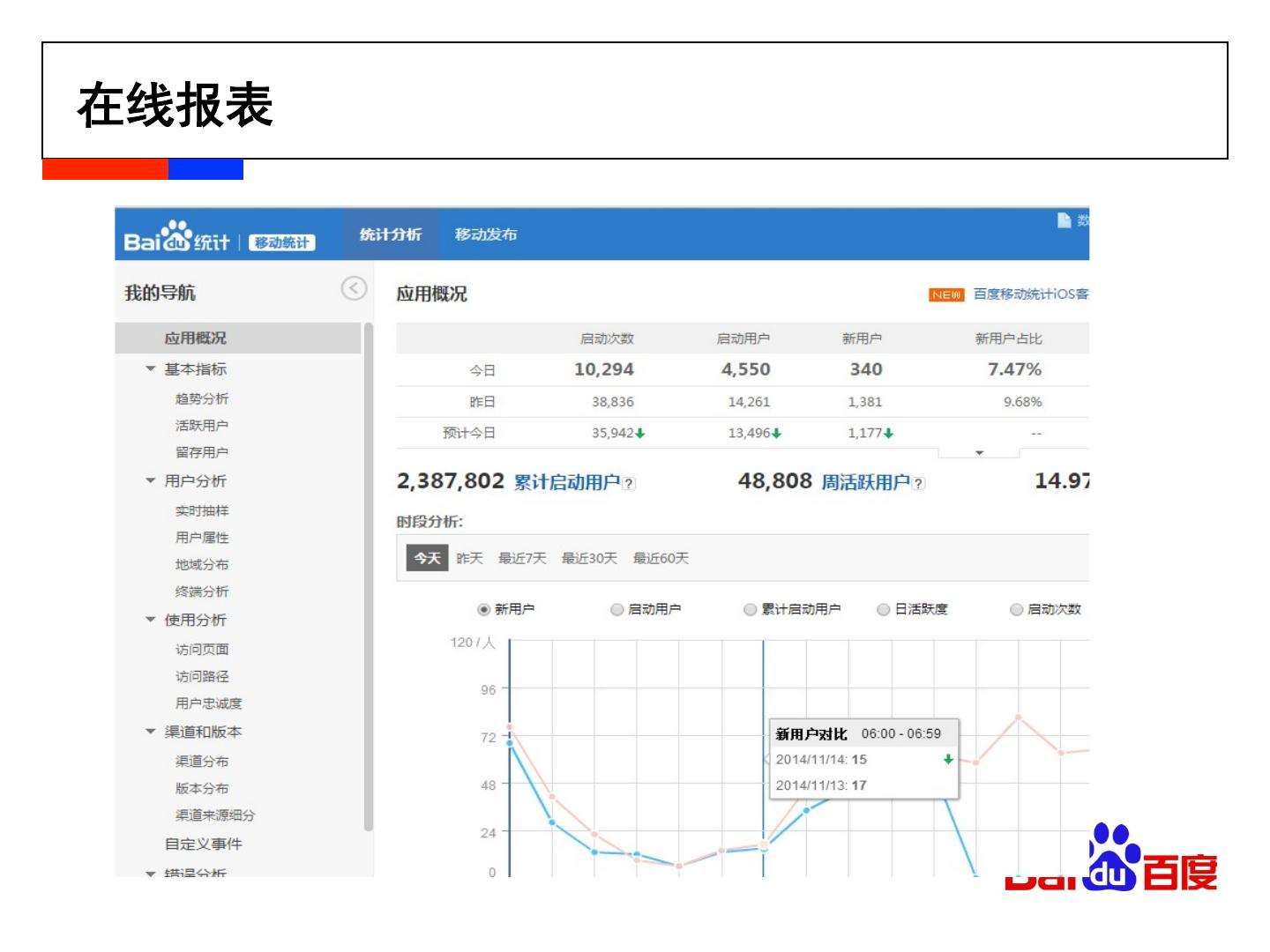Open the 百度移动统计iOS客 link
Image resolution: width=1270 pixels, height=952 pixels.
pyautogui.click(x=1030, y=294)
